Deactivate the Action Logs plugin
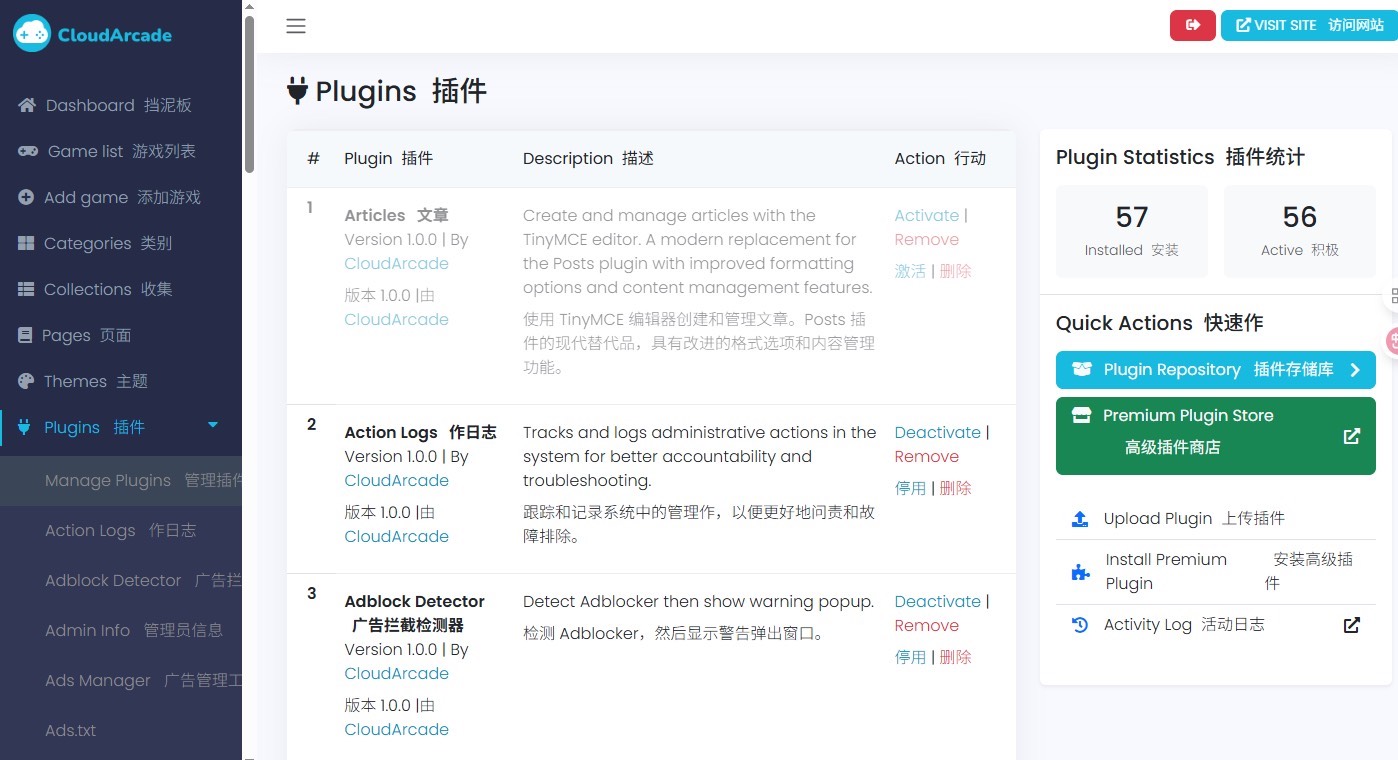 coord(937,432)
